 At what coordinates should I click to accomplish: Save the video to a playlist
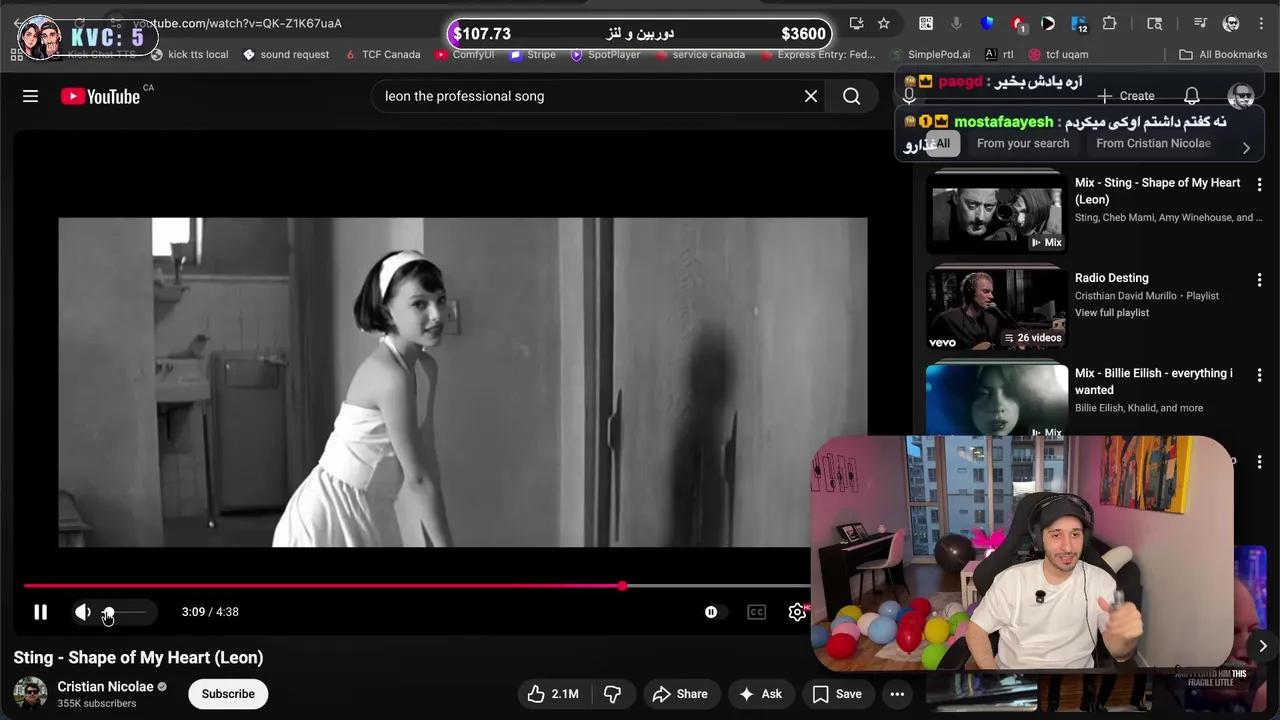point(837,694)
